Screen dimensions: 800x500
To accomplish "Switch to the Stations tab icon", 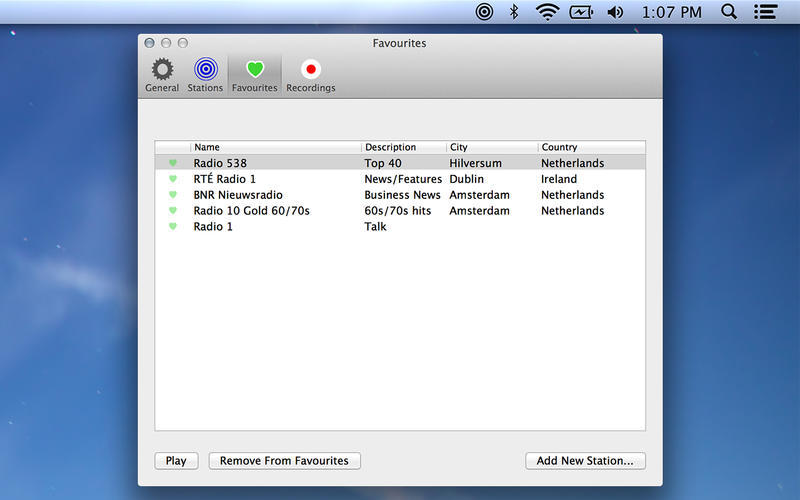I will click(x=206, y=69).
